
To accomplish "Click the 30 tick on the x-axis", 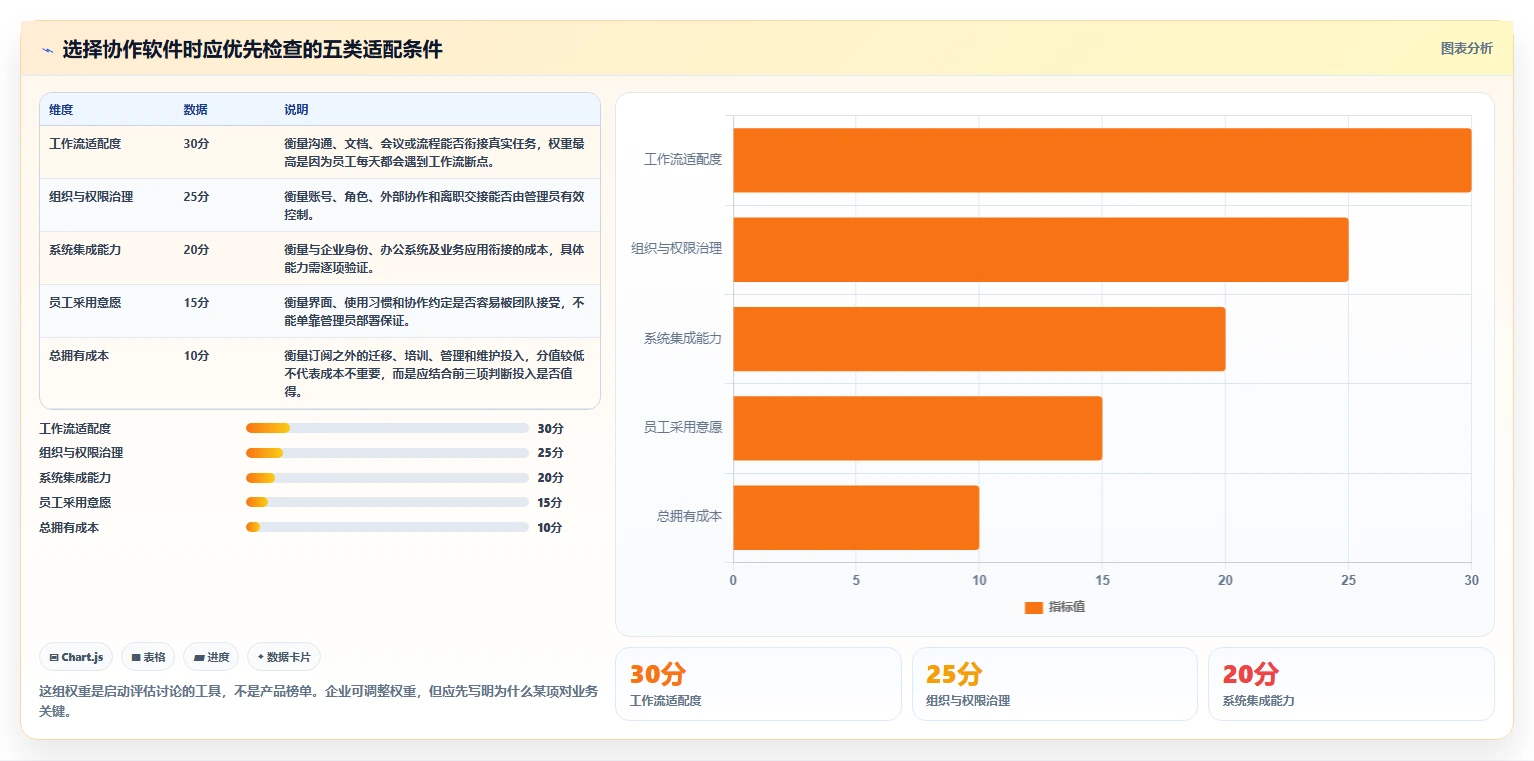I will coord(1471,580).
